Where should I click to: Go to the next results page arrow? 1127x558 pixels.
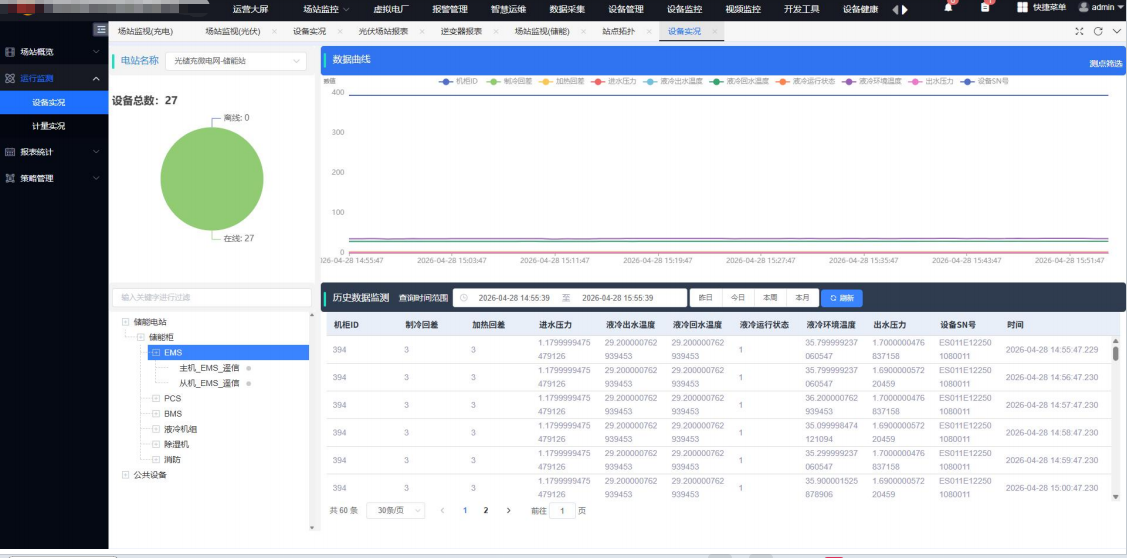(x=508, y=511)
